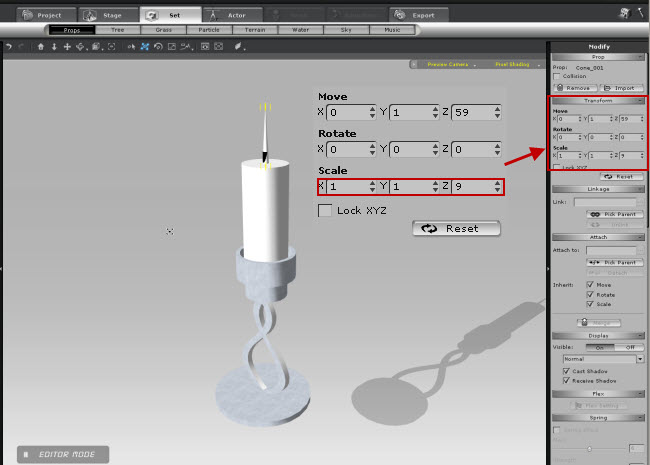Click the square zoom-region icon
The image size is (650, 465).
click(x=172, y=47)
